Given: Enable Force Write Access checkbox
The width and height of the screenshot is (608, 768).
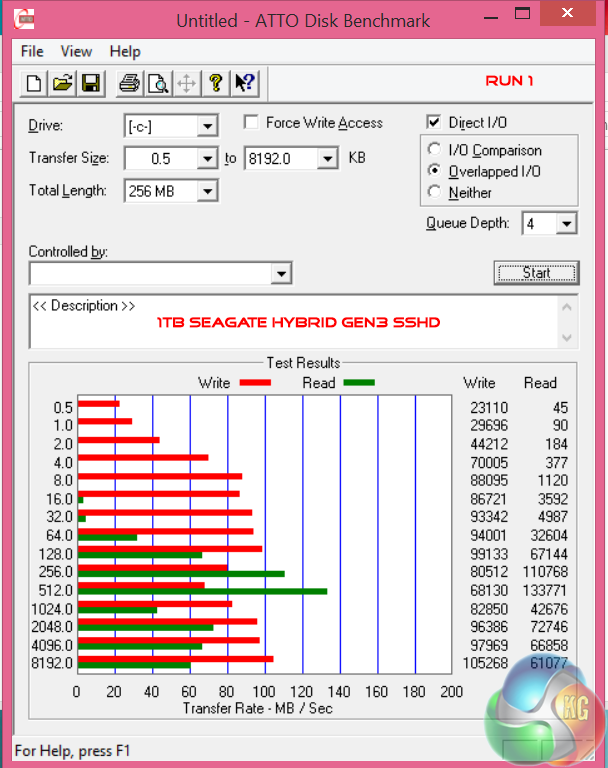Looking at the screenshot, I should (x=251, y=122).
